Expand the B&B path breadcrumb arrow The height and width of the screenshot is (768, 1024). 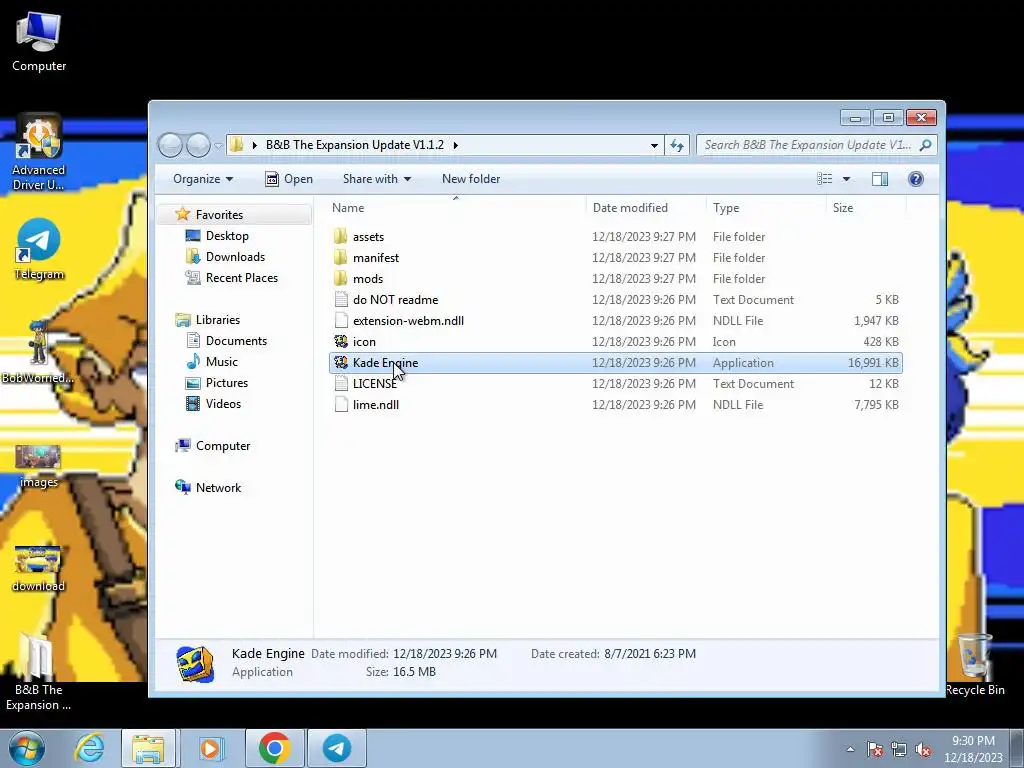tap(455, 145)
